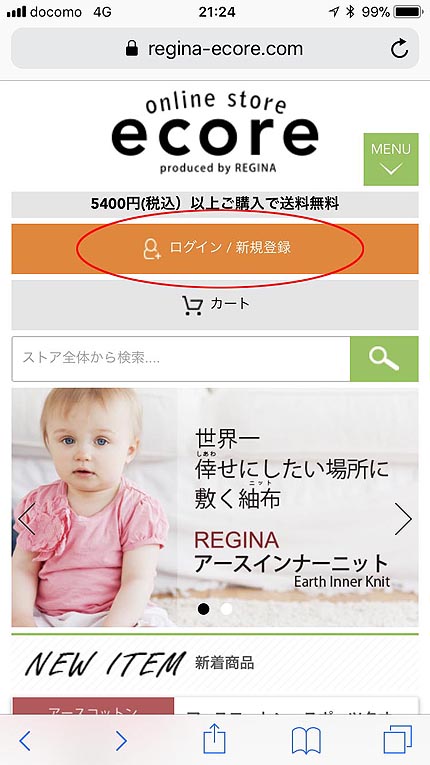Tap Safari back navigation arrow
Image resolution: width=430 pixels, height=765 pixels.
(x=25, y=741)
